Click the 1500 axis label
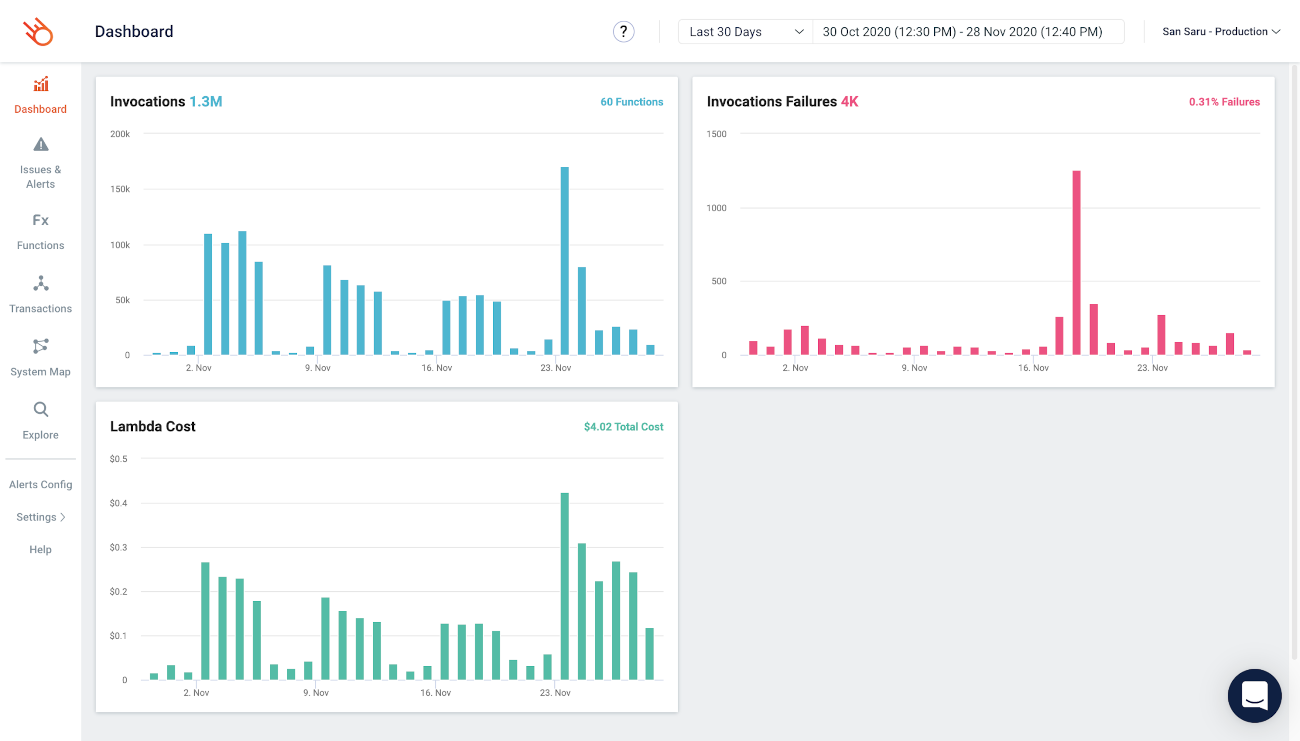This screenshot has height=741, width=1300. click(x=717, y=134)
